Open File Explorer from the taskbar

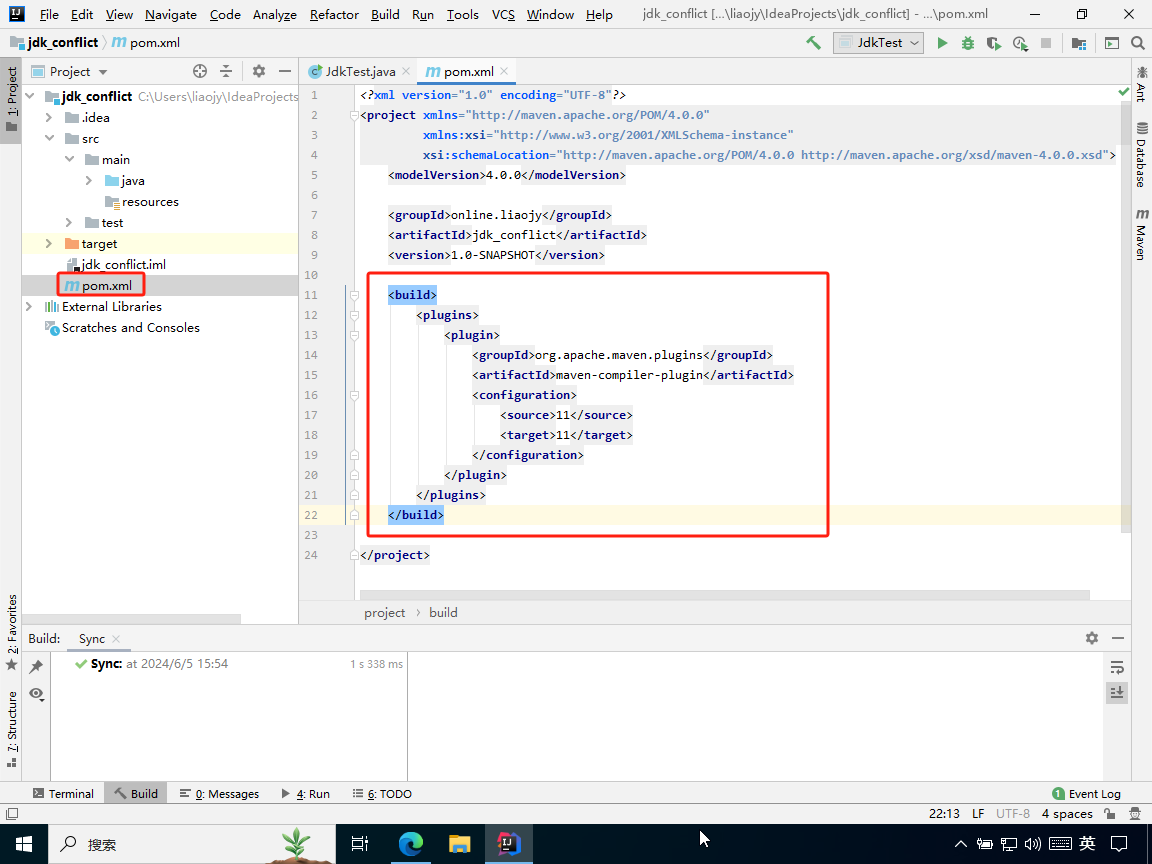tap(459, 843)
